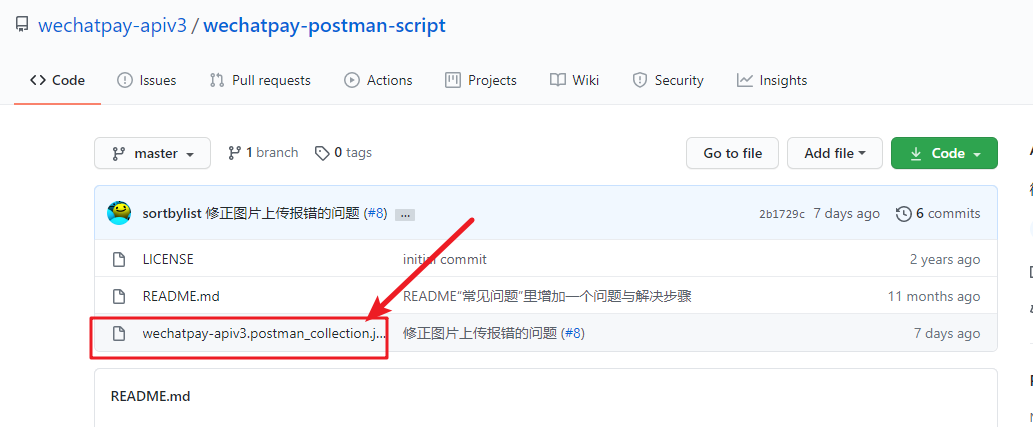This screenshot has width=1033, height=427.
Task: Click the repository book icon beside wechatpay-apiv3
Action: pyautogui.click(x=22, y=26)
